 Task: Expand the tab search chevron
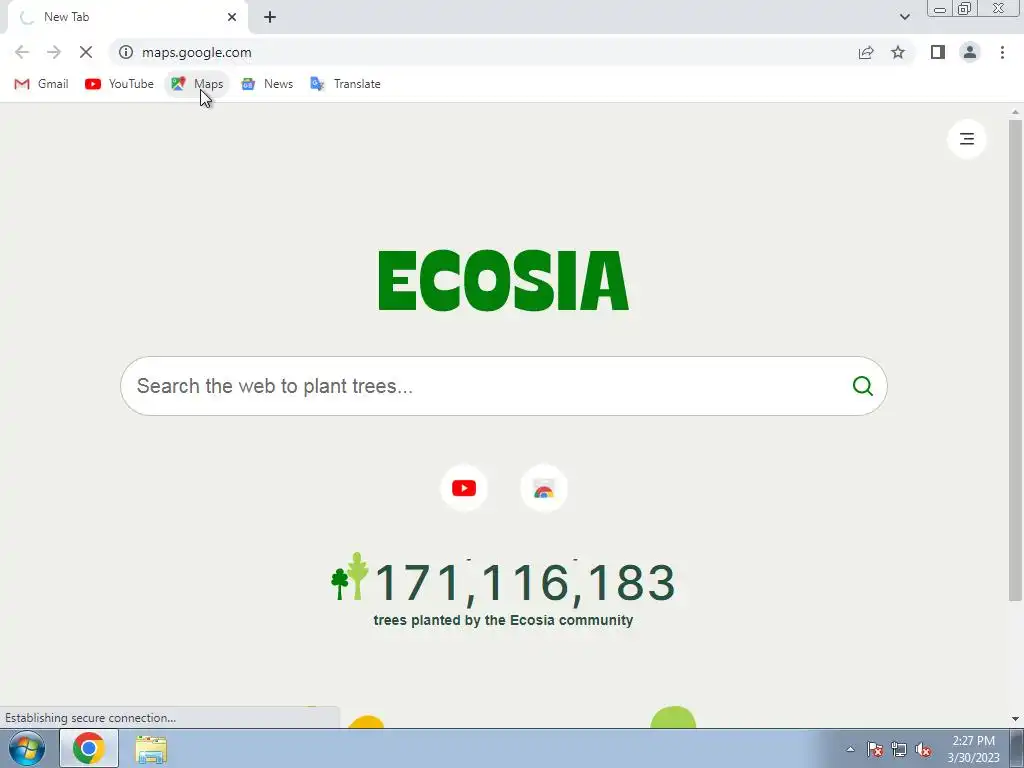point(904,17)
